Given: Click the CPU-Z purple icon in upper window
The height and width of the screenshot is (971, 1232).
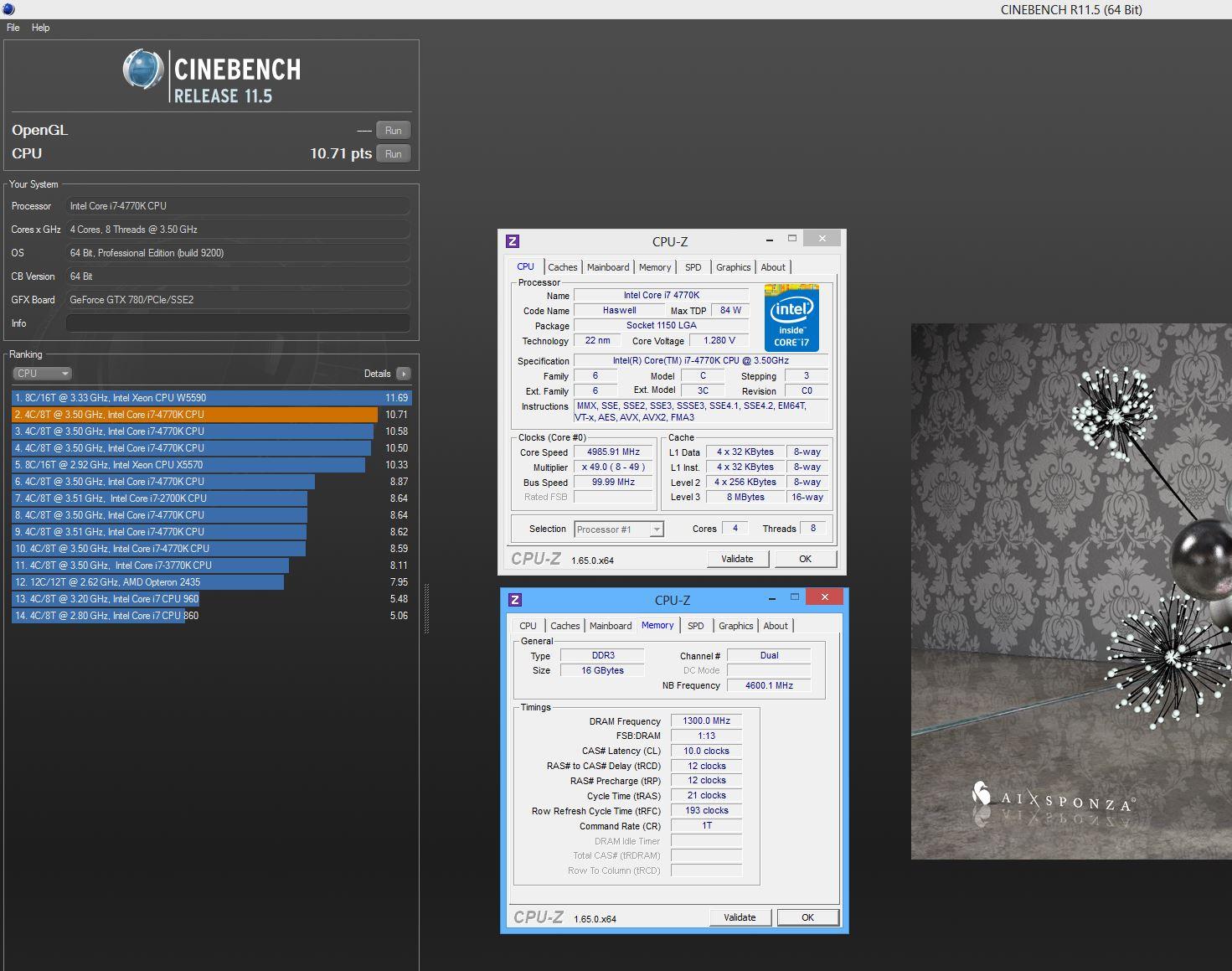Looking at the screenshot, I should point(513,241).
